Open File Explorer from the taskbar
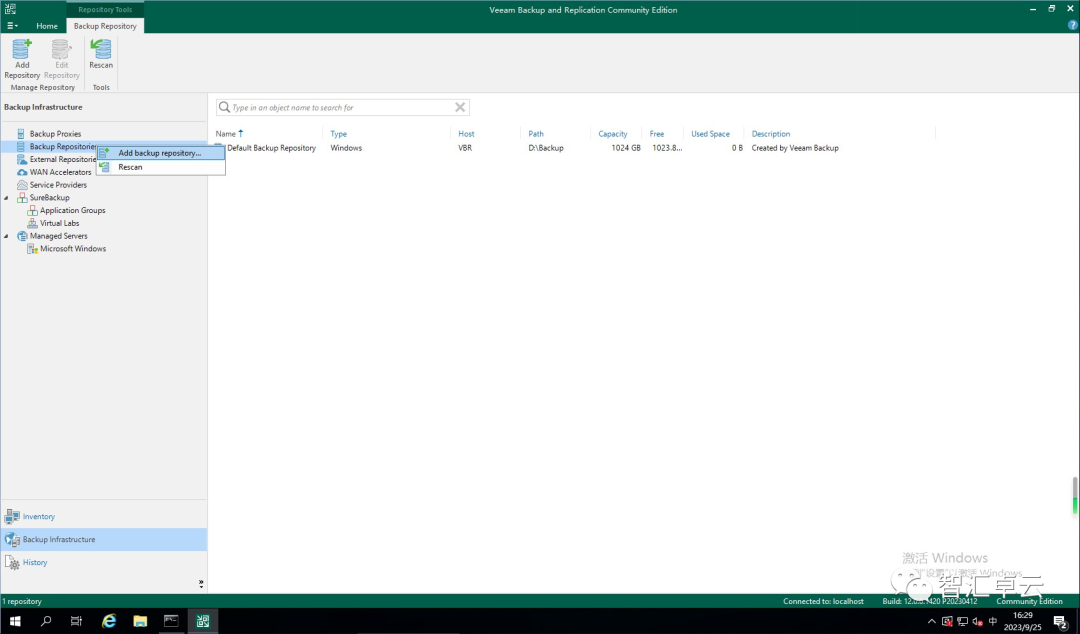Image resolution: width=1080 pixels, height=634 pixels. tap(140, 621)
